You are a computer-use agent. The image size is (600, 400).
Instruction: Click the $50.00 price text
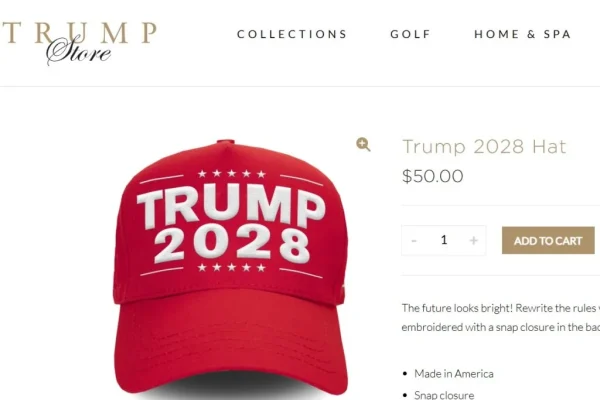pos(433,176)
